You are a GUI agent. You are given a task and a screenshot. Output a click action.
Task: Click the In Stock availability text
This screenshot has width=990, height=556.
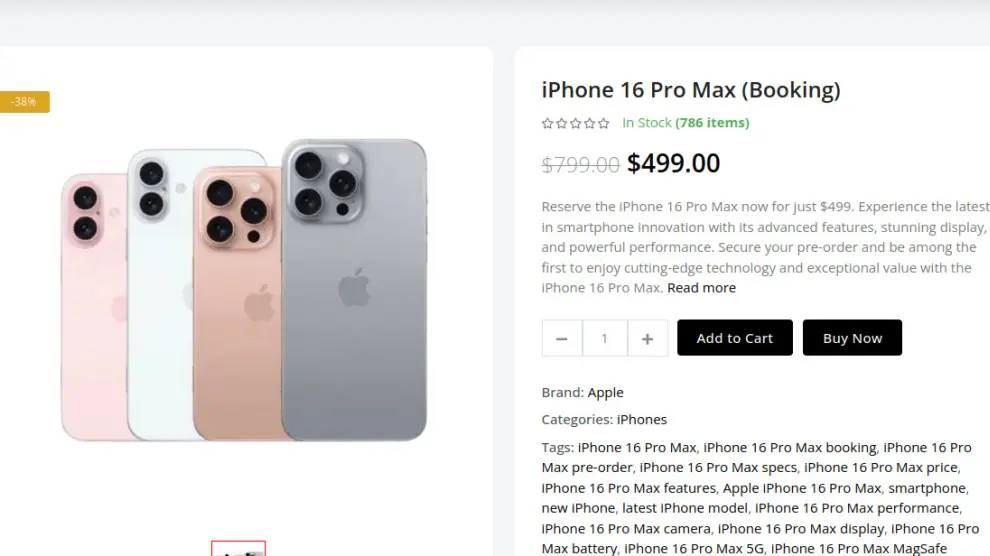point(647,123)
